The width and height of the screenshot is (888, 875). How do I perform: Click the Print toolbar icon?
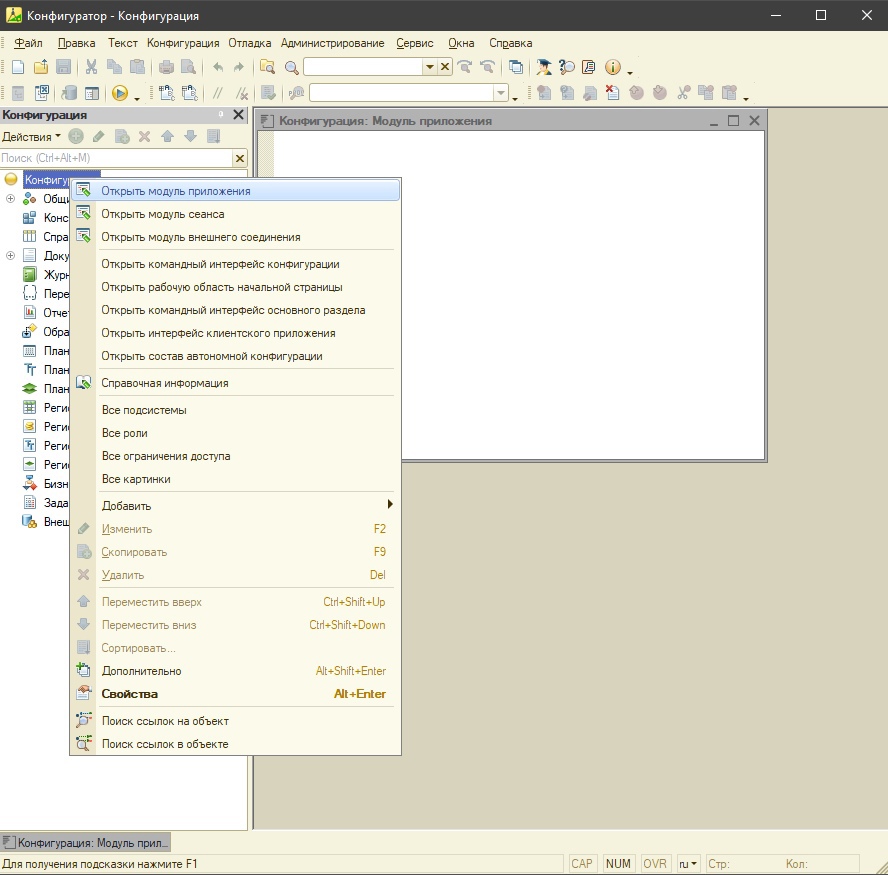166,67
